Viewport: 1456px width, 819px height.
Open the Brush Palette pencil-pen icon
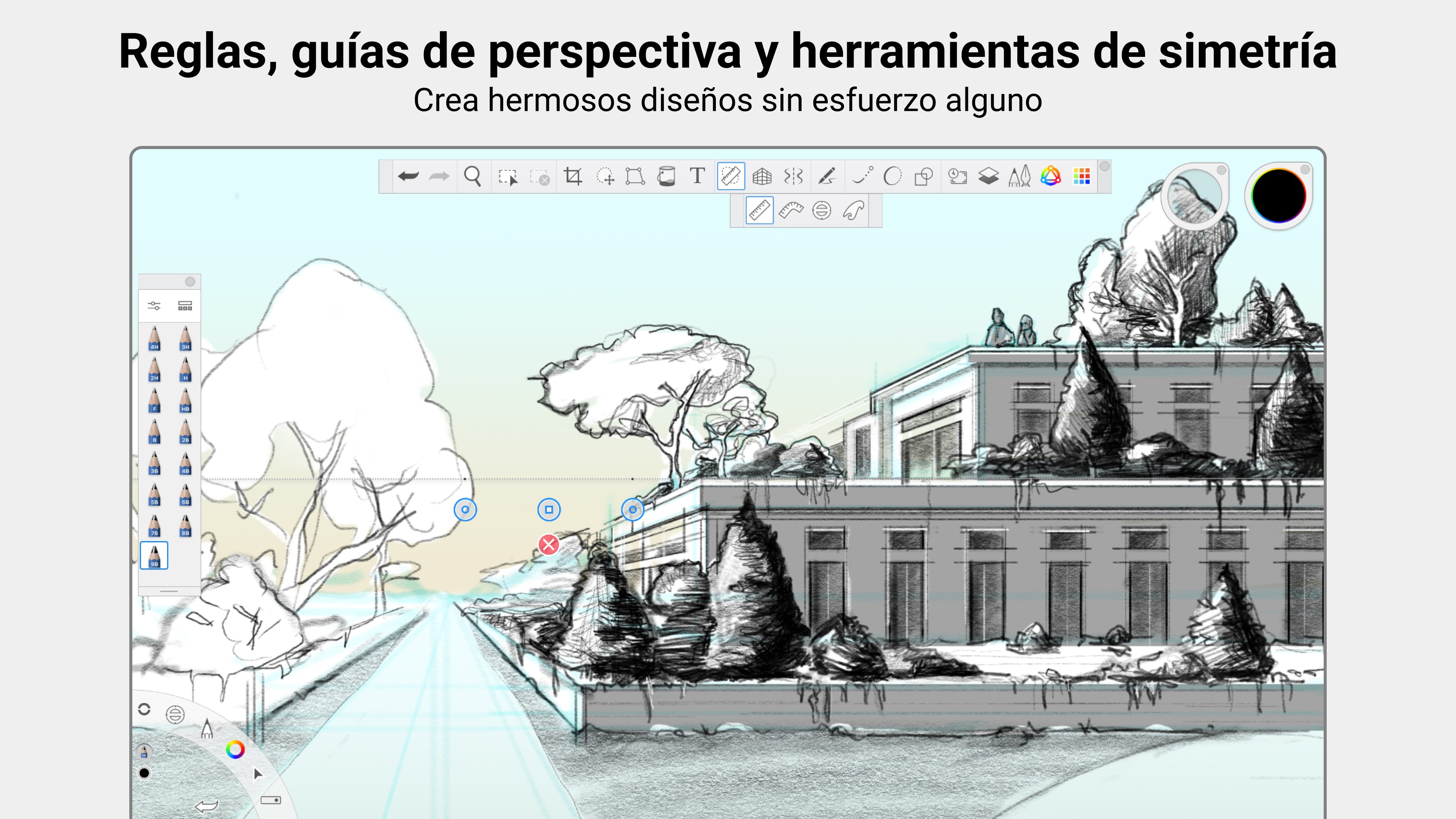(x=1020, y=176)
